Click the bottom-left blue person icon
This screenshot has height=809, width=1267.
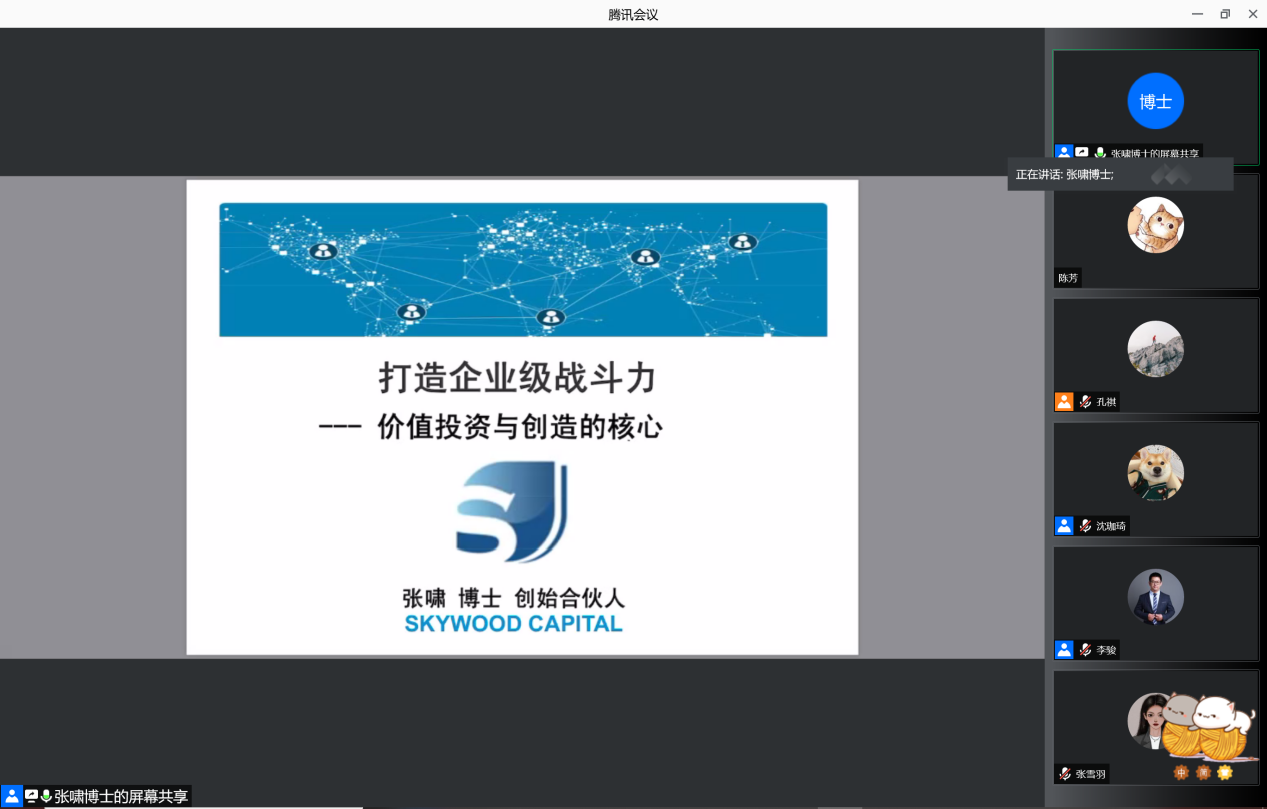pyautogui.click(x=11, y=796)
